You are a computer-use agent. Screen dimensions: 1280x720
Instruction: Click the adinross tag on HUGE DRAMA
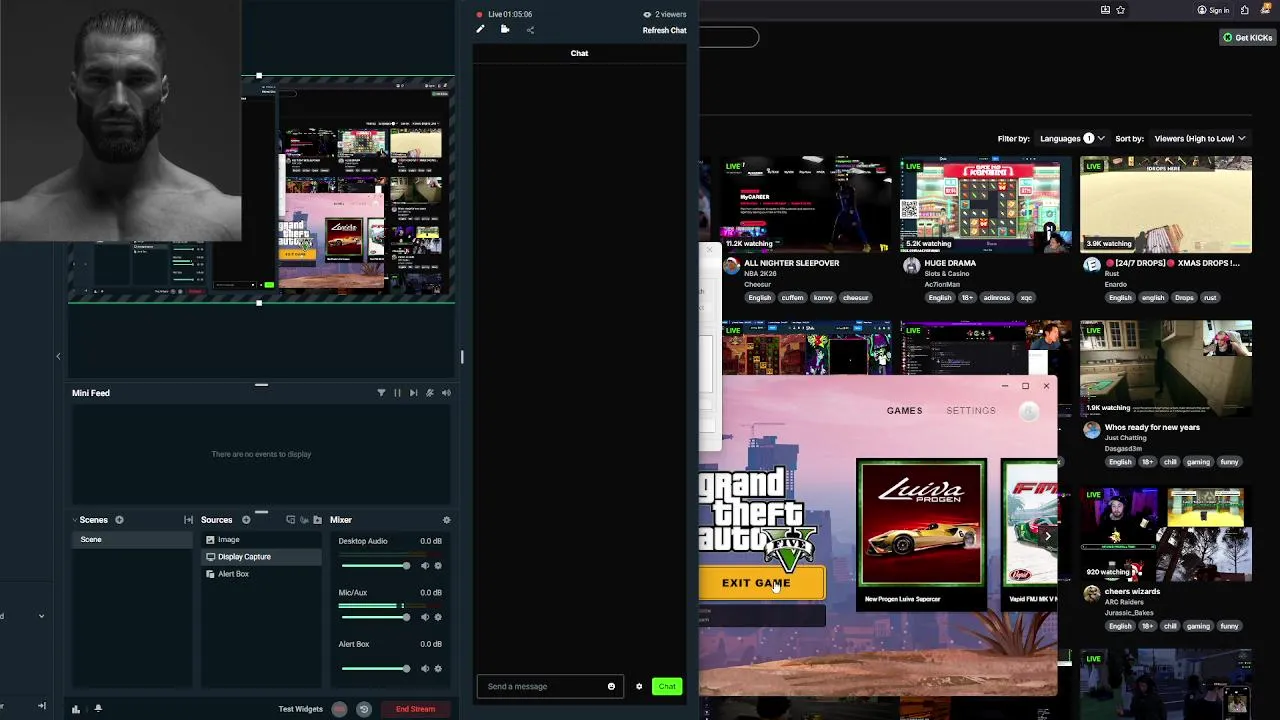tap(996, 297)
